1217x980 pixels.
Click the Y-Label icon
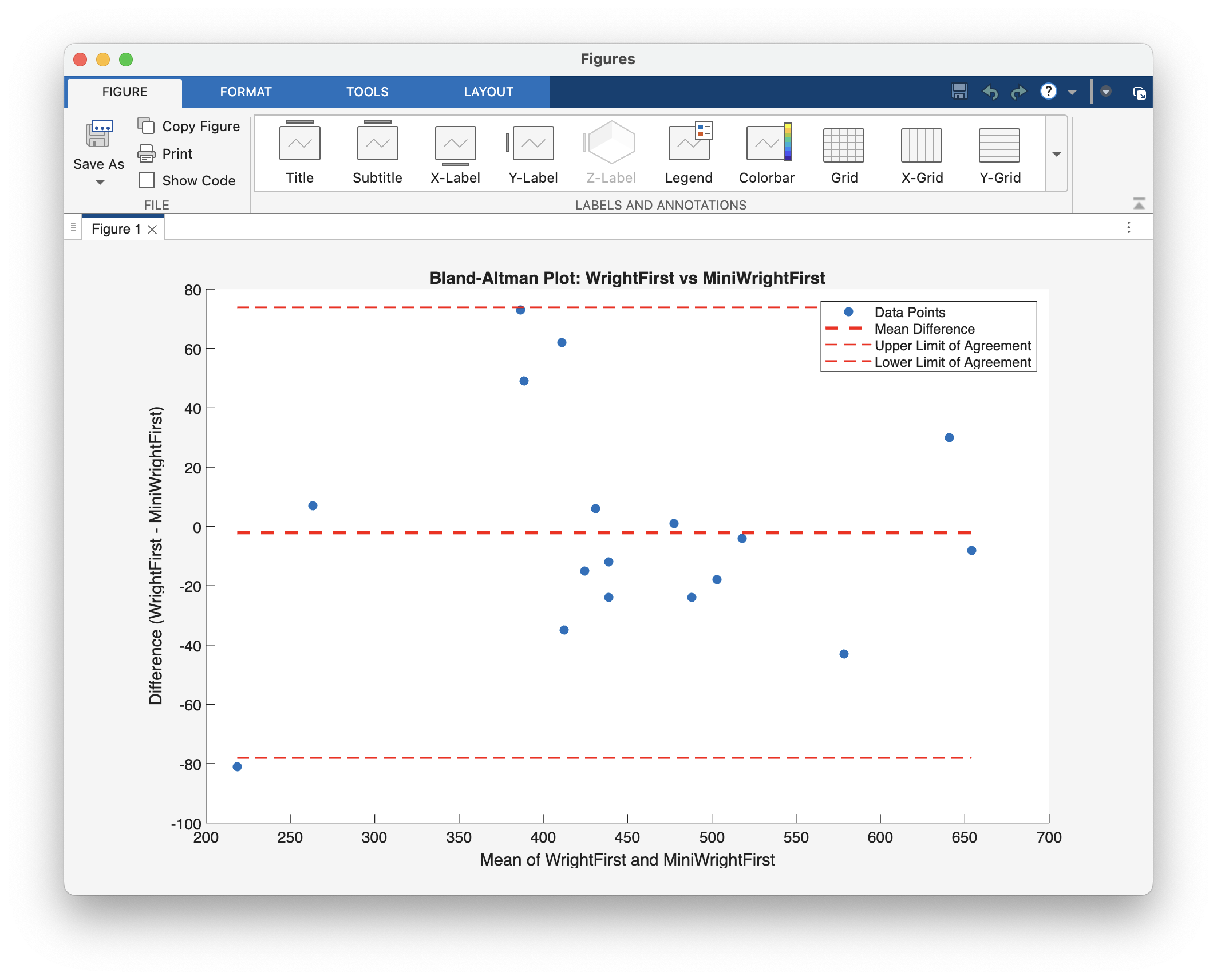(532, 143)
